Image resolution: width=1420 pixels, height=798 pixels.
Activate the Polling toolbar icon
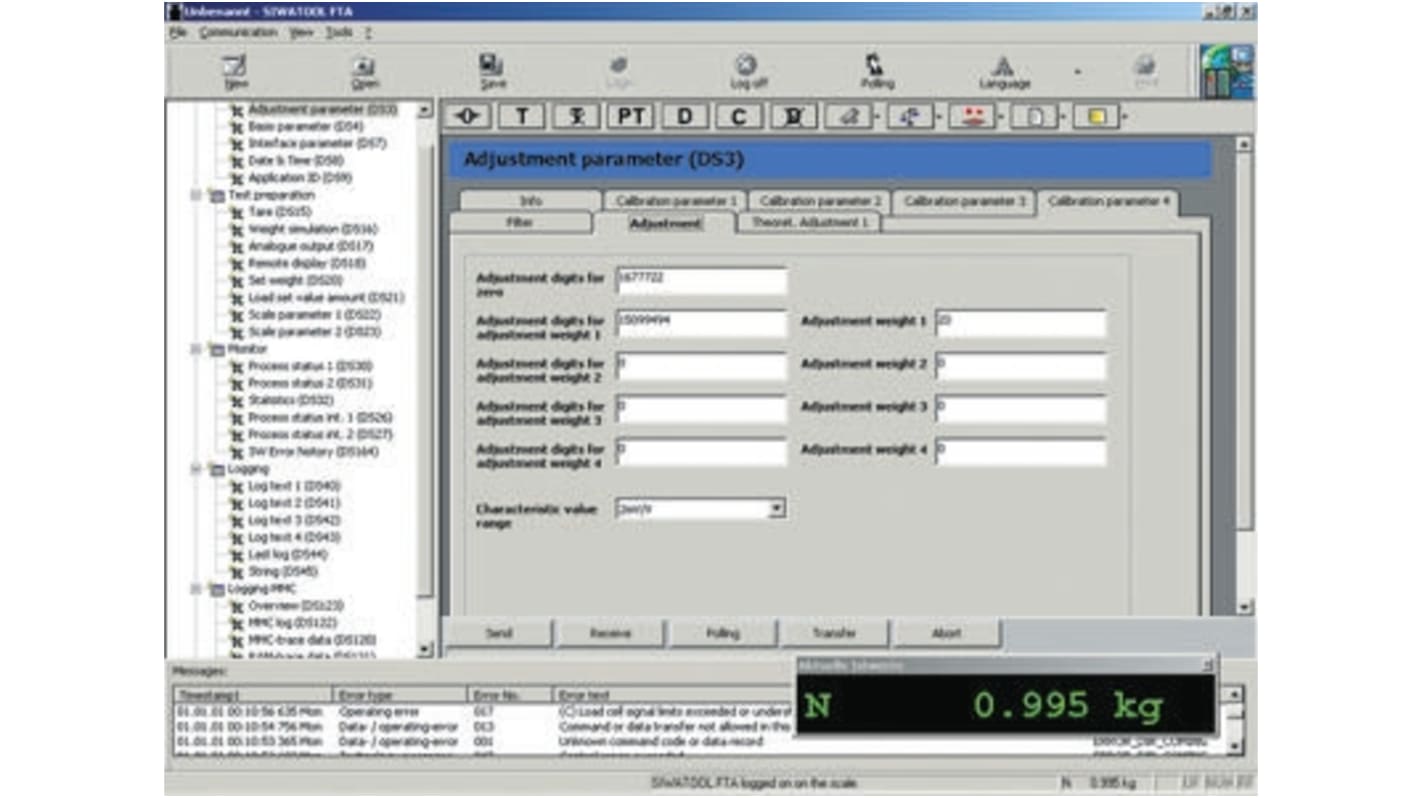tap(876, 68)
